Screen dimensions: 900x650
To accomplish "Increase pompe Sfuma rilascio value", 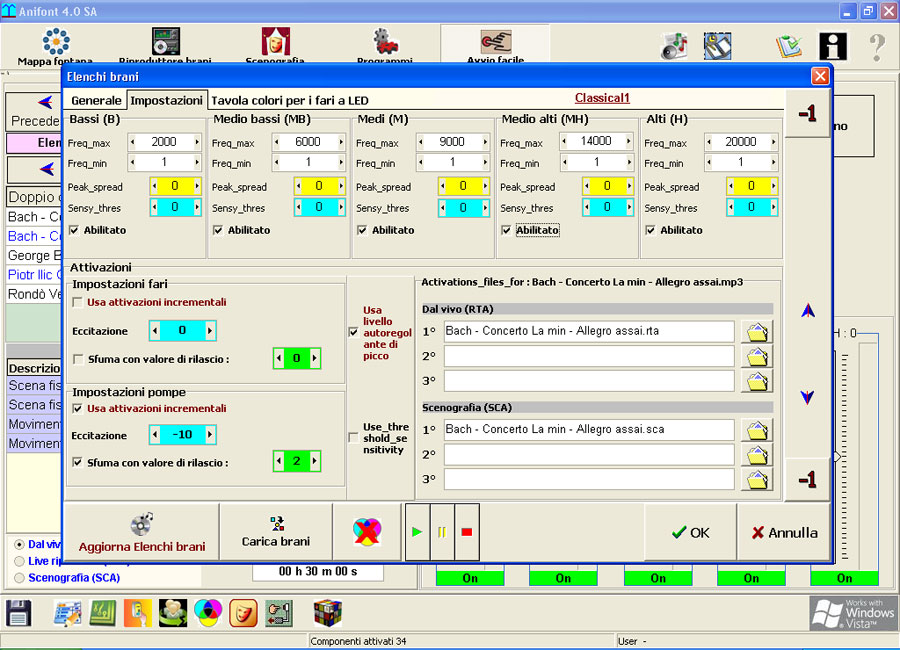I will pos(315,461).
